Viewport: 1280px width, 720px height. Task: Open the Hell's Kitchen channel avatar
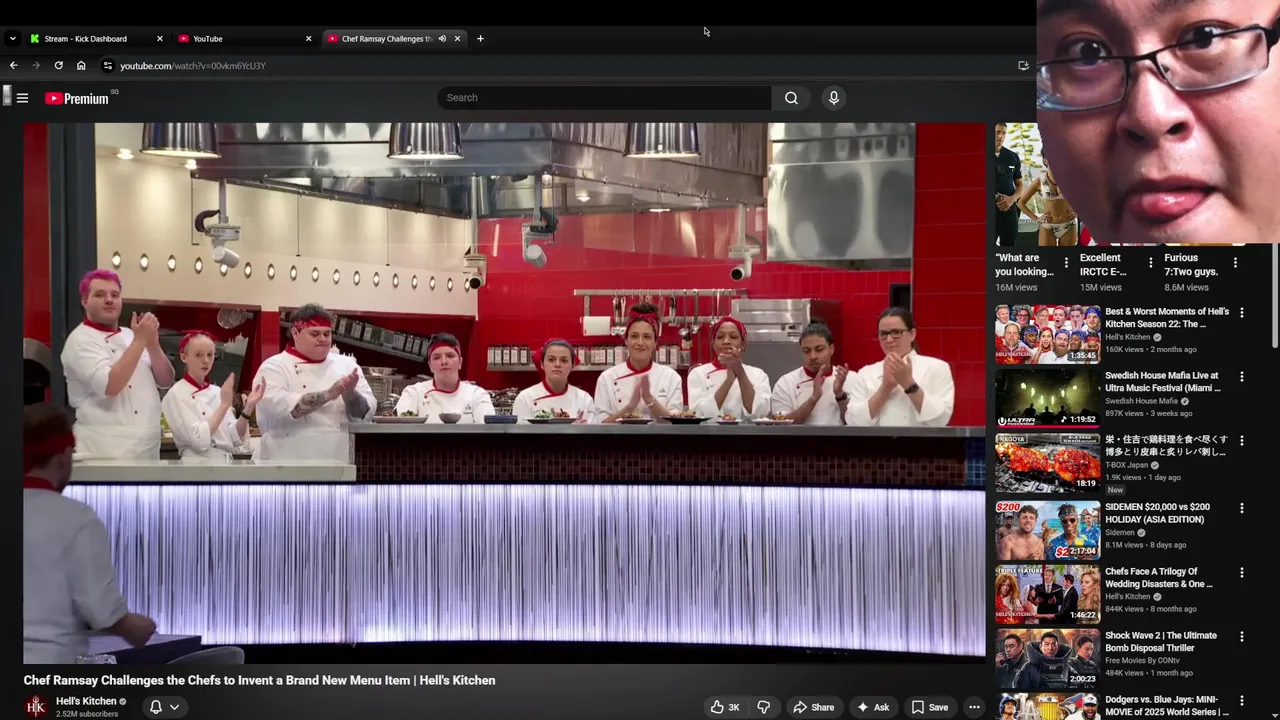pyautogui.click(x=36, y=706)
